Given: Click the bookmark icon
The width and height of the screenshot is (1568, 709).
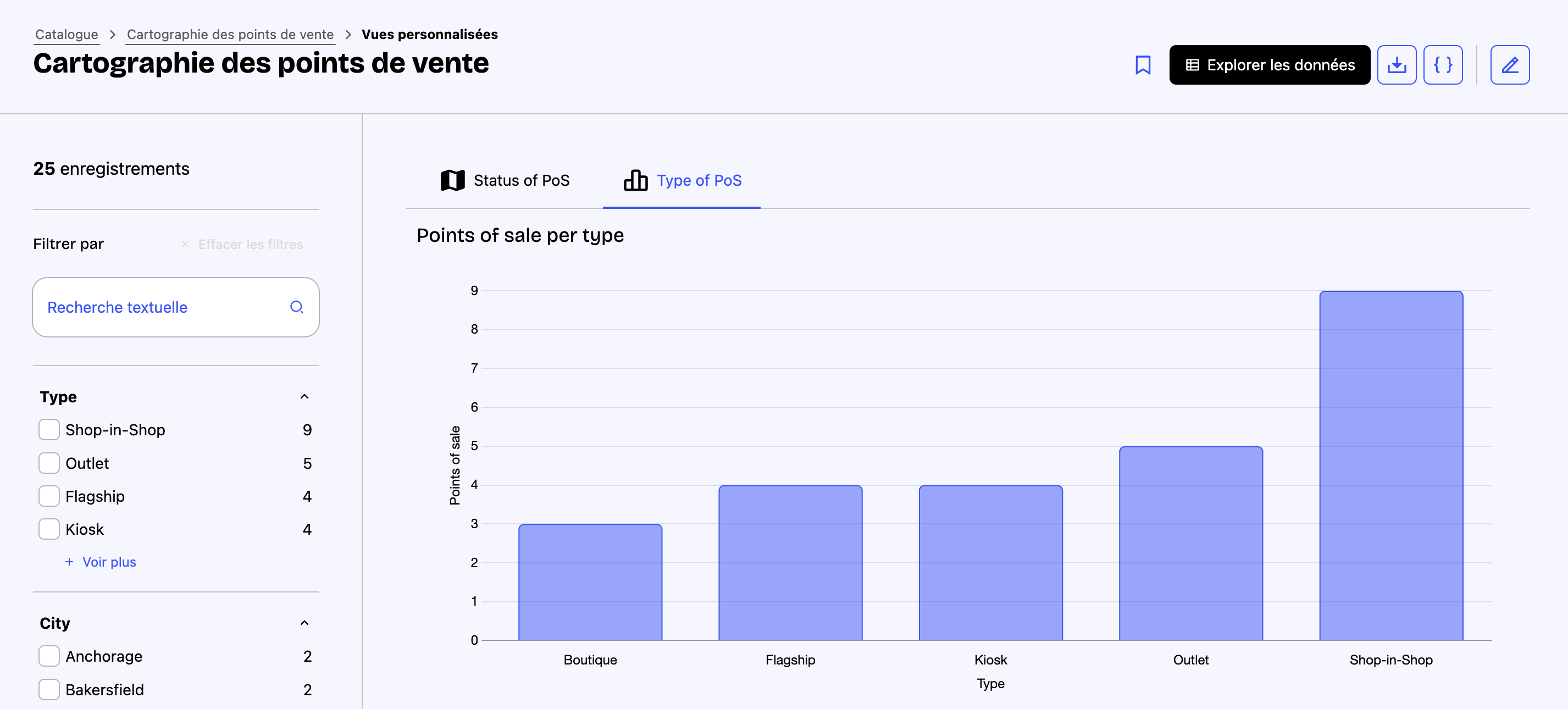Looking at the screenshot, I should pyautogui.click(x=1143, y=64).
